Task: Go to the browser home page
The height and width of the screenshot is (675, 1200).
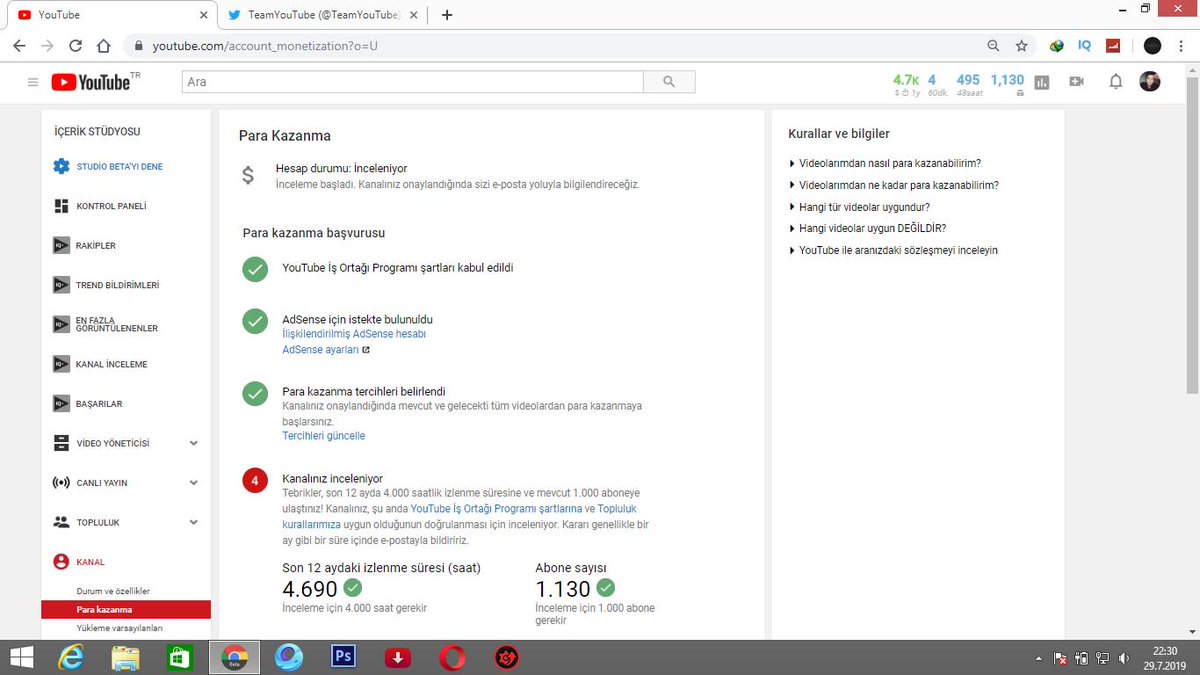Action: [103, 46]
